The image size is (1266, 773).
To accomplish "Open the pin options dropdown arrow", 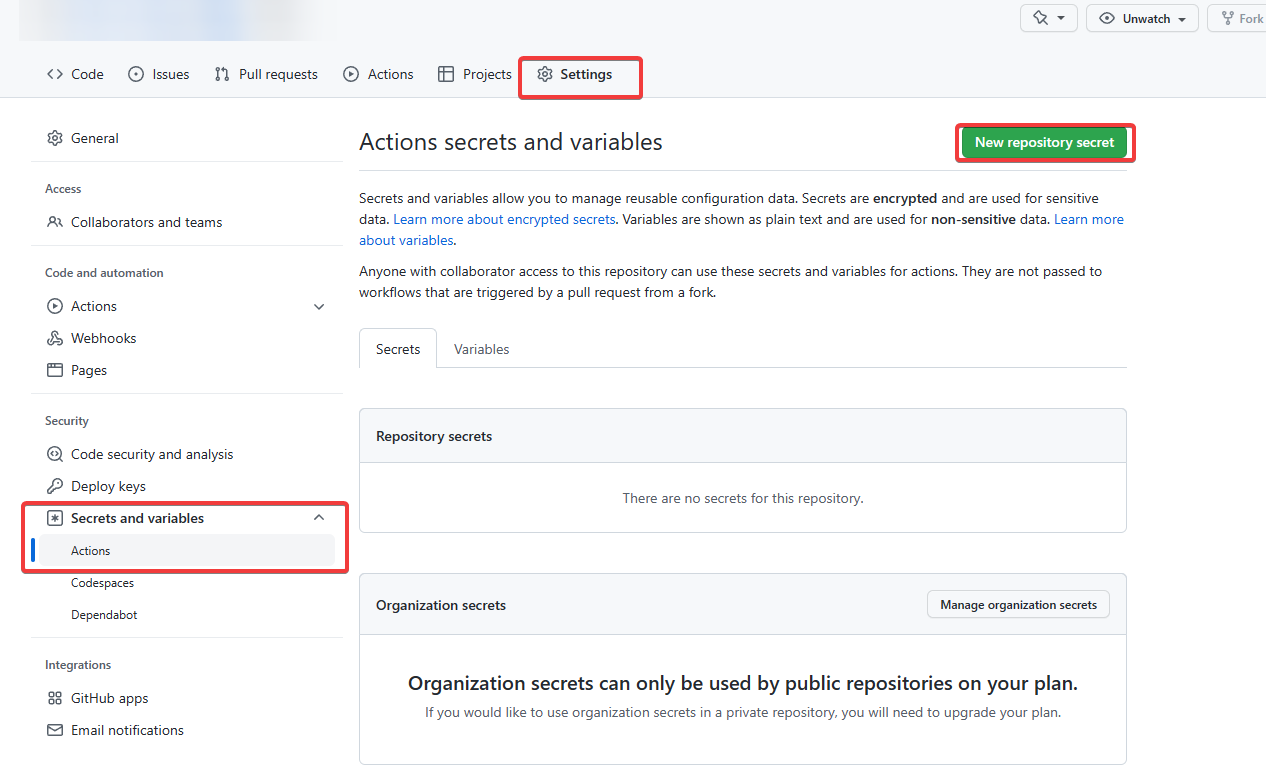I will [x=1060, y=17].
